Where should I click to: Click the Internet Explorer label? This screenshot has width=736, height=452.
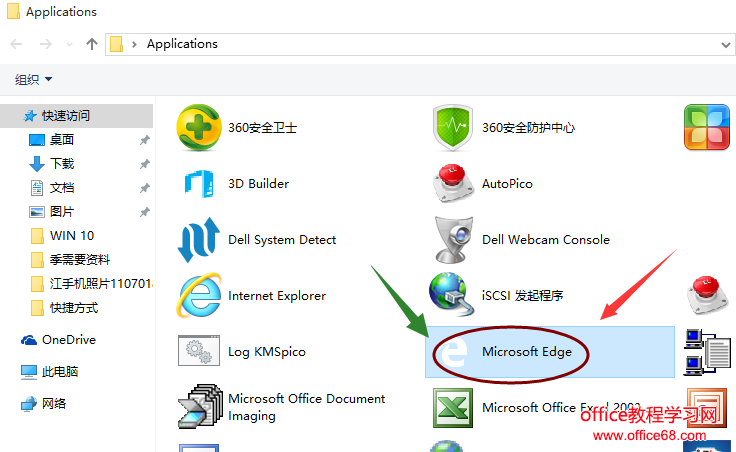point(277,296)
